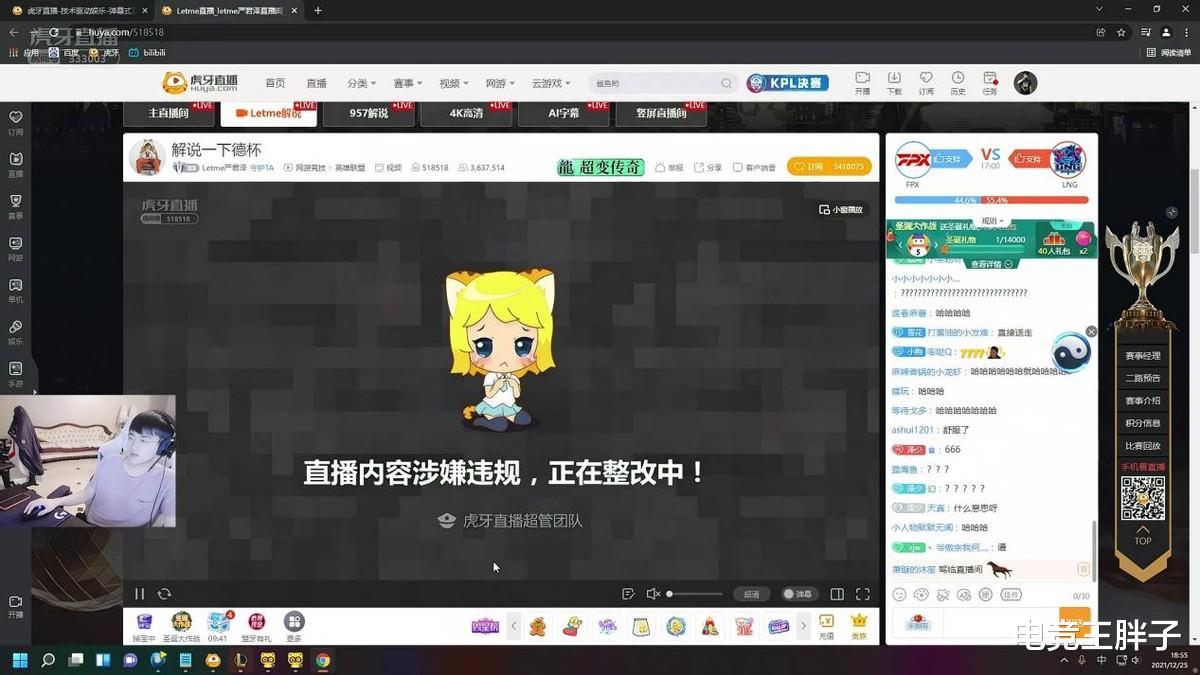The height and width of the screenshot is (675, 1200).
Task: Click the 娱乐 icon in left sidebar
Action: [x=16, y=327]
